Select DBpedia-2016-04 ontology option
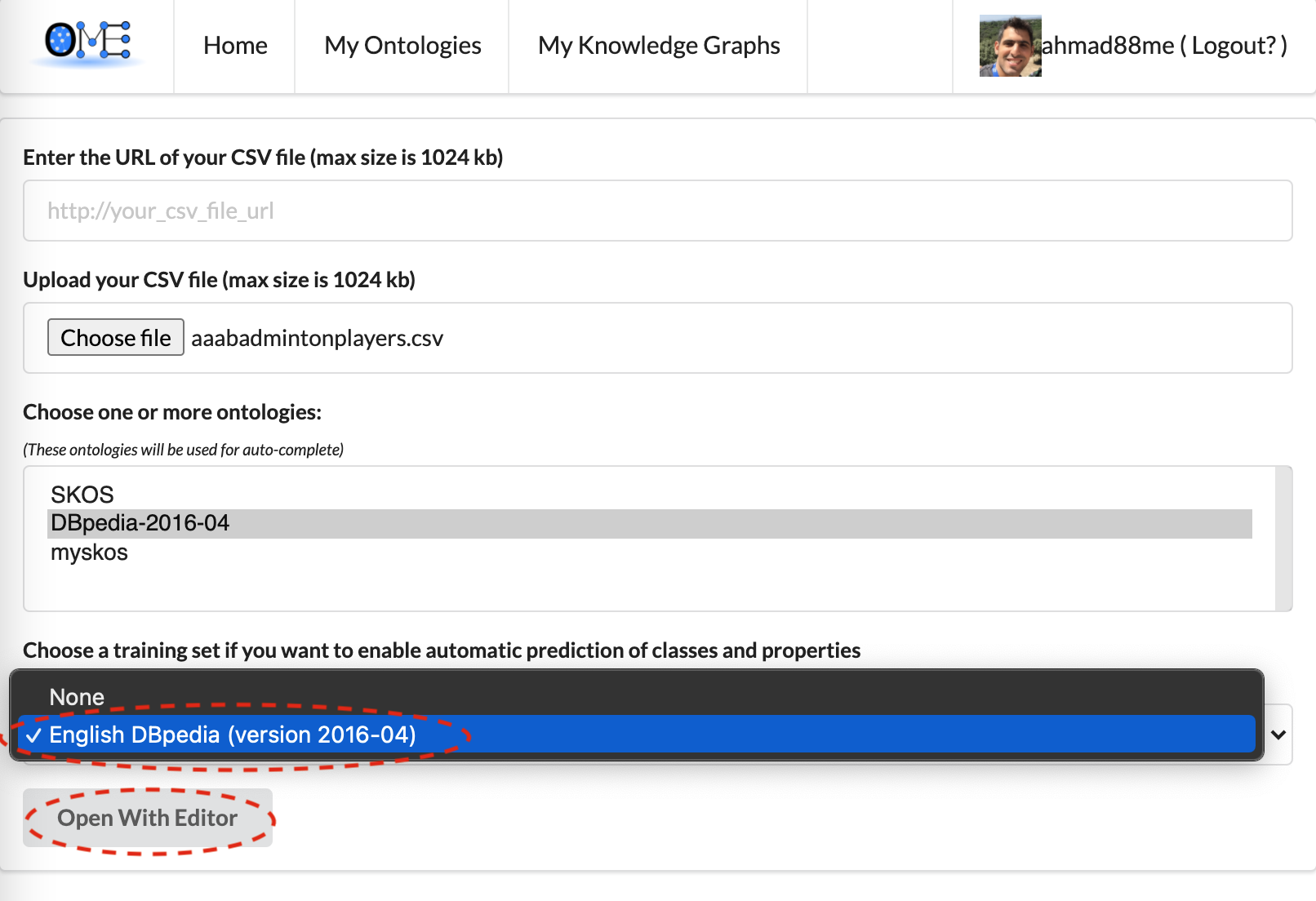The height and width of the screenshot is (901, 1316). [x=140, y=523]
